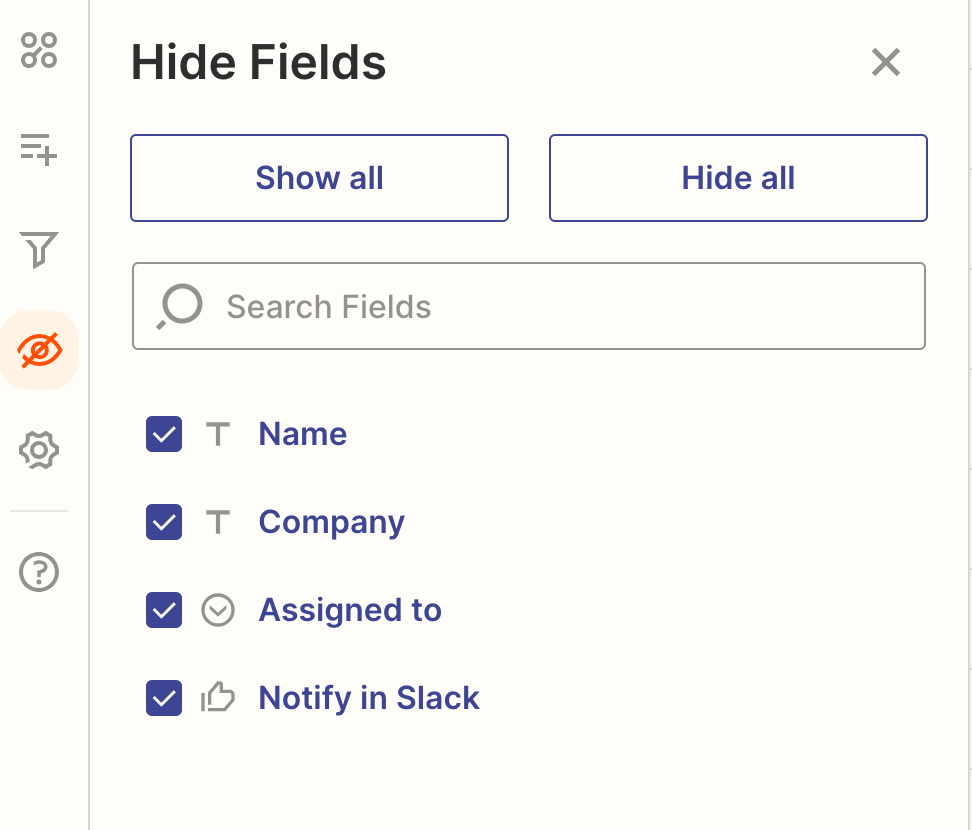
Task: Click the magnifier icon in search box
Action: point(179,306)
